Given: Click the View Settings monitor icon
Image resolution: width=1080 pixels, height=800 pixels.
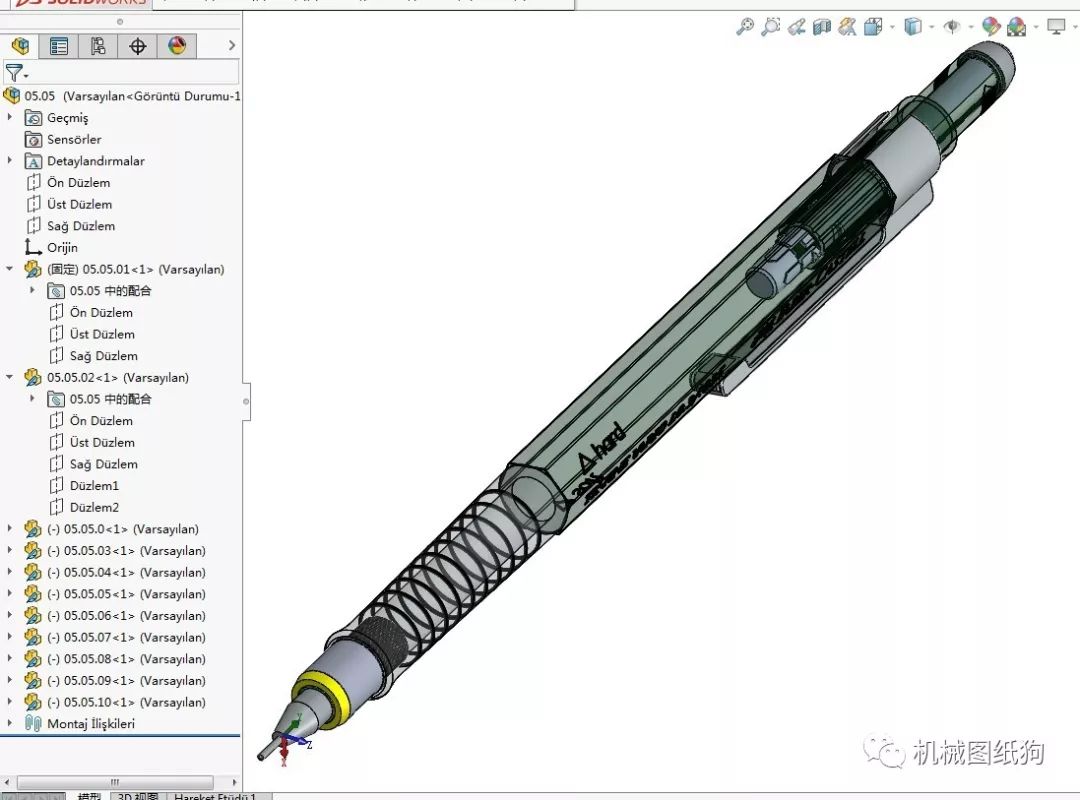Looking at the screenshot, I should click(x=1056, y=27).
